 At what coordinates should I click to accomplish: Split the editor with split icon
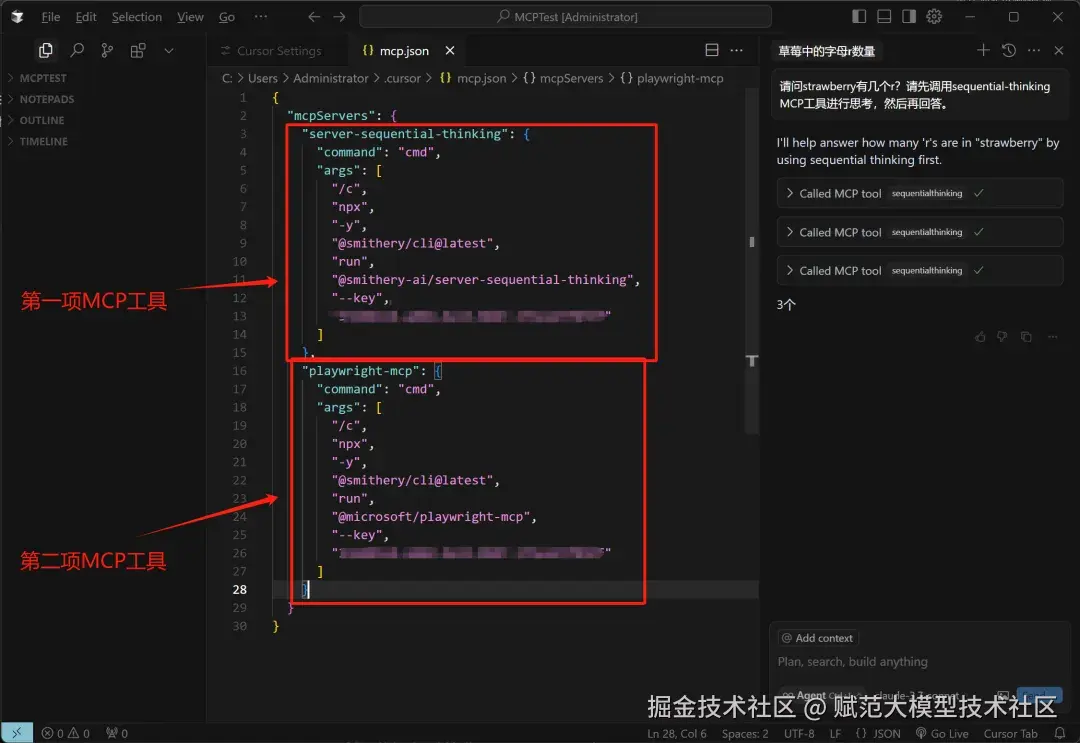[712, 50]
